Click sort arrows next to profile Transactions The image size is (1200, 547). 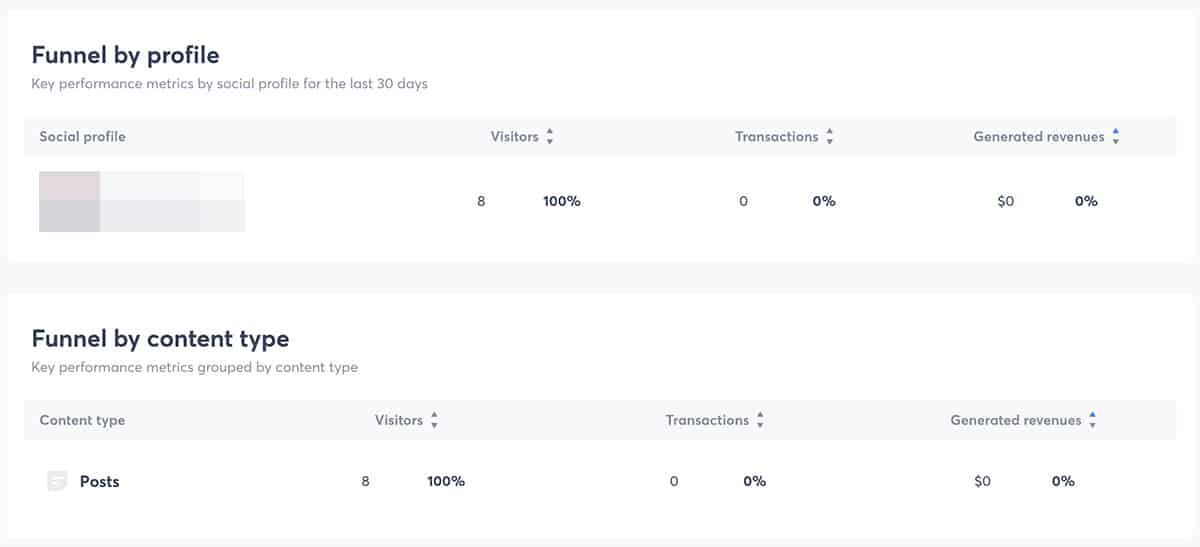click(x=830, y=137)
